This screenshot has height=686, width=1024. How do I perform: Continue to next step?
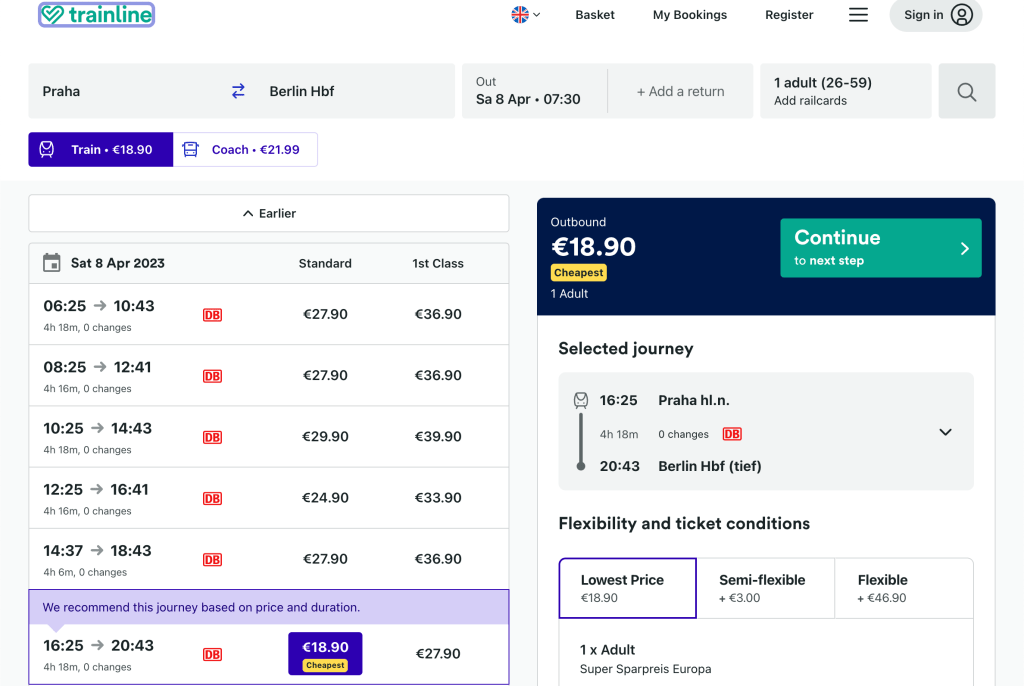[x=880, y=248]
